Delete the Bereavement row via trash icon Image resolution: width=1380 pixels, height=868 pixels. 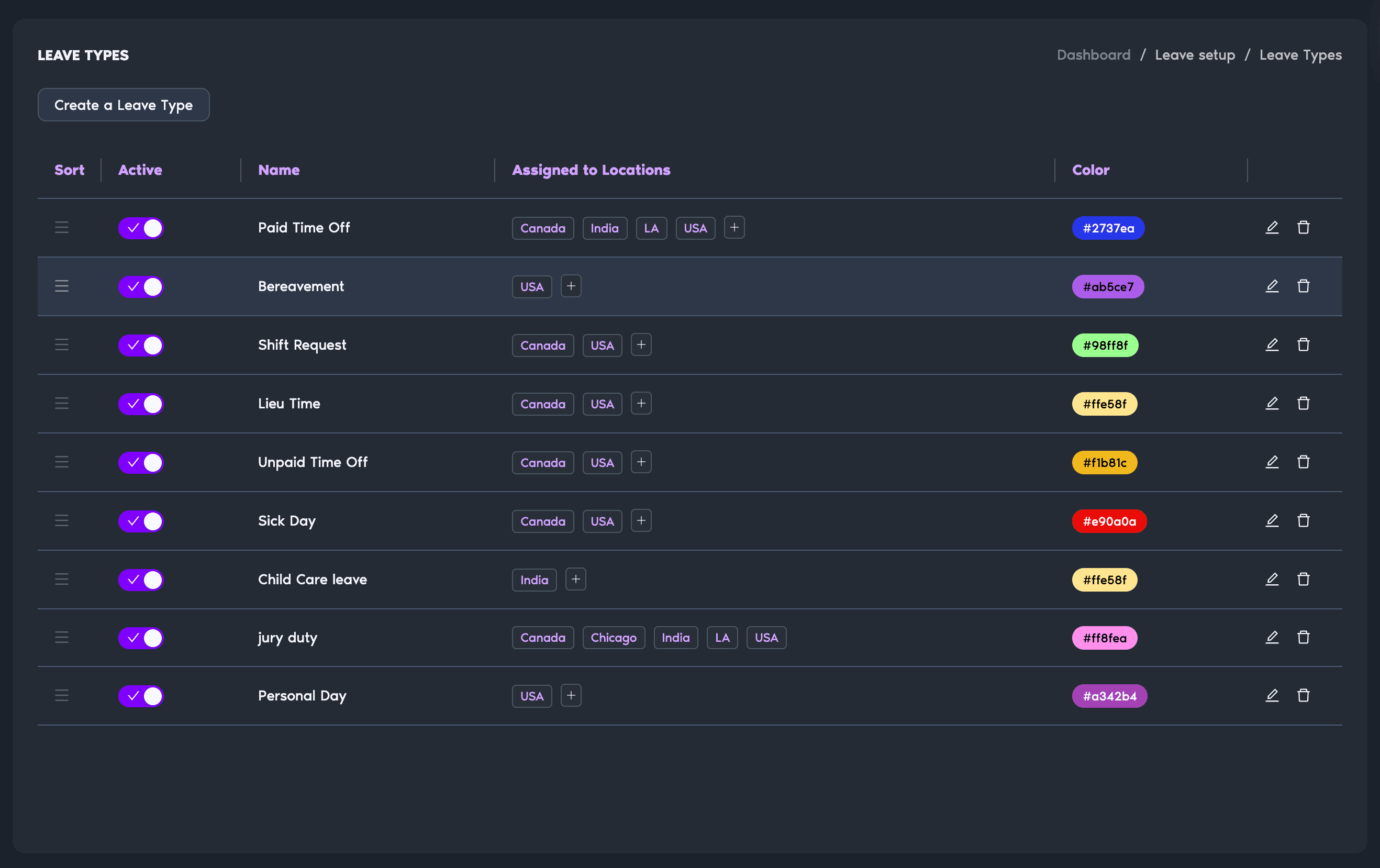(x=1303, y=286)
